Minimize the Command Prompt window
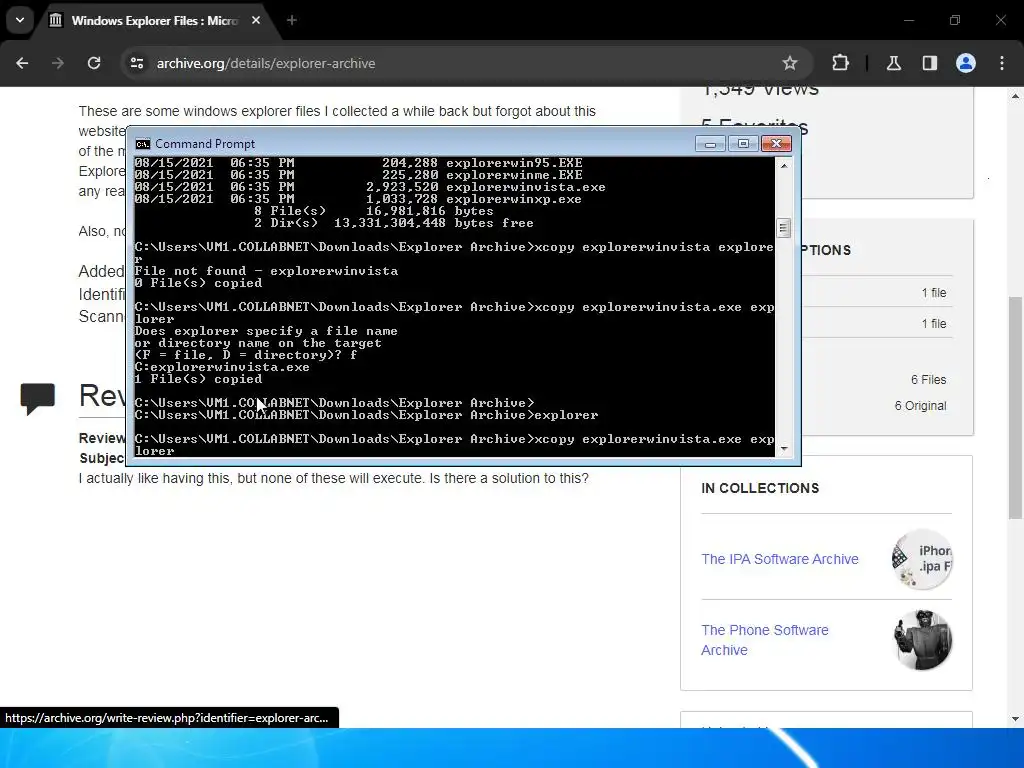Image resolution: width=1024 pixels, height=768 pixels. 711,144
